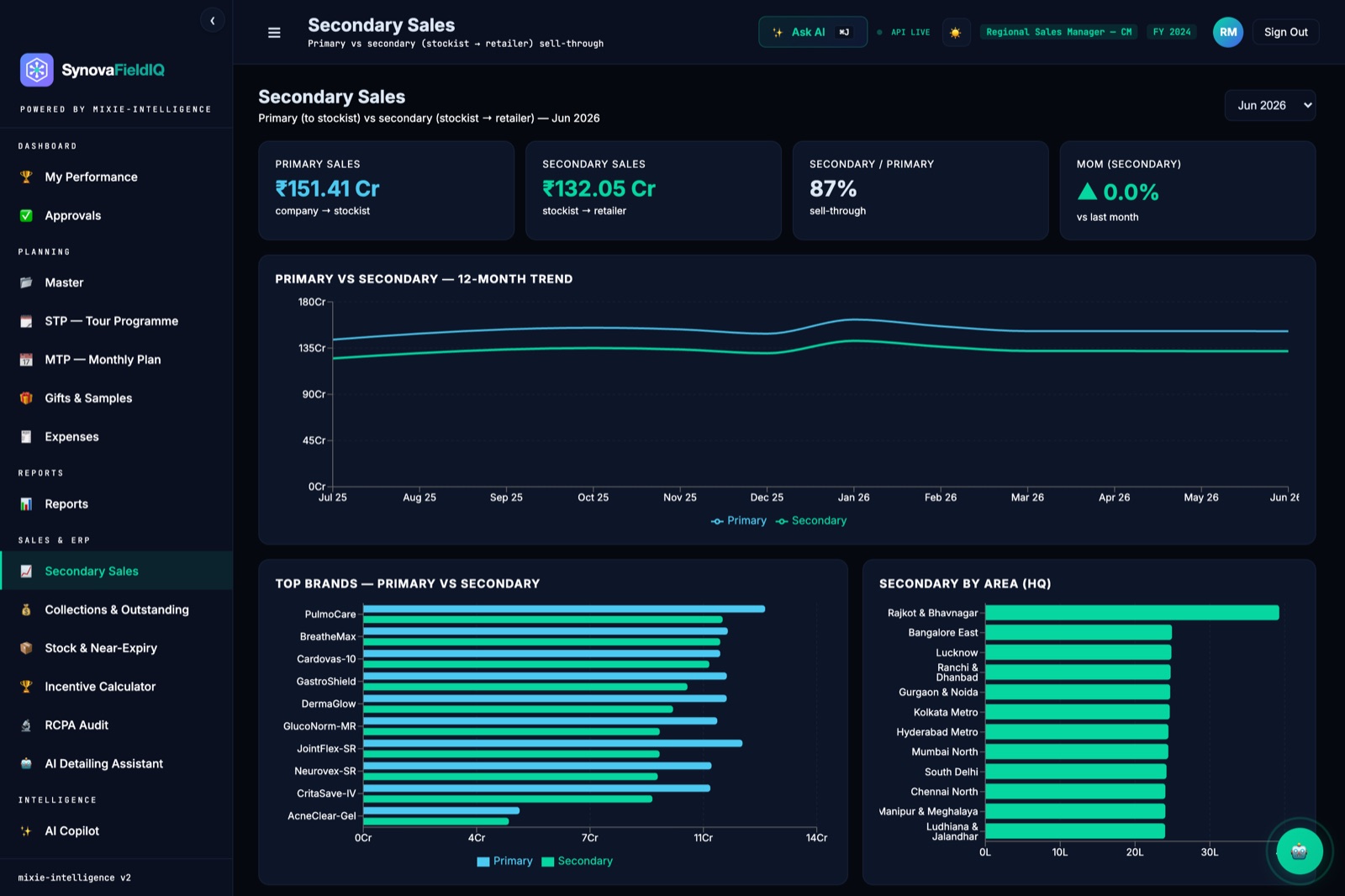Click the mixie-intelligence v2 footer text
This screenshot has width=1345, height=896.
75,878
